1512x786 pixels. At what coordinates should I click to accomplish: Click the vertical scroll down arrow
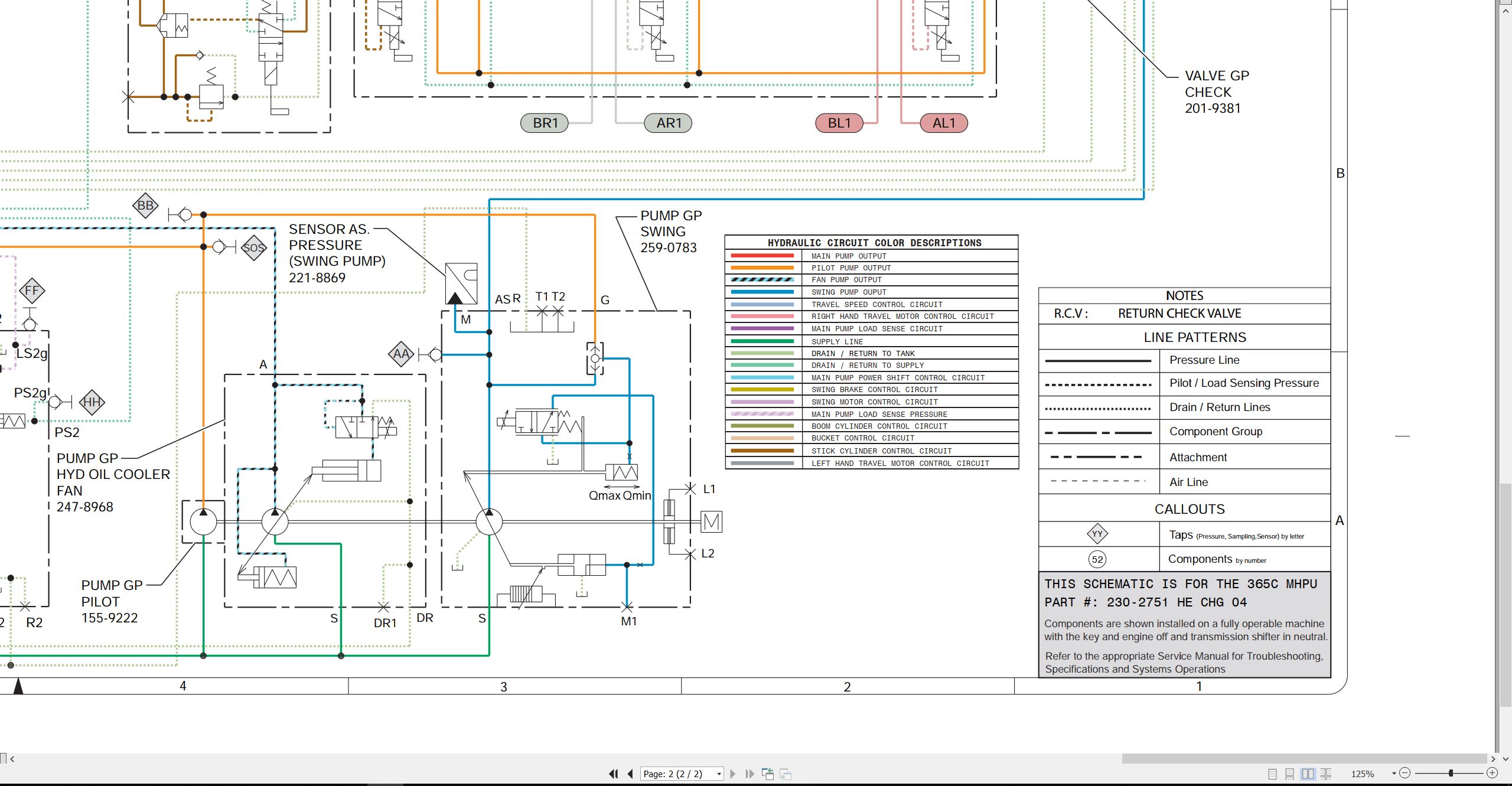tap(1506, 759)
